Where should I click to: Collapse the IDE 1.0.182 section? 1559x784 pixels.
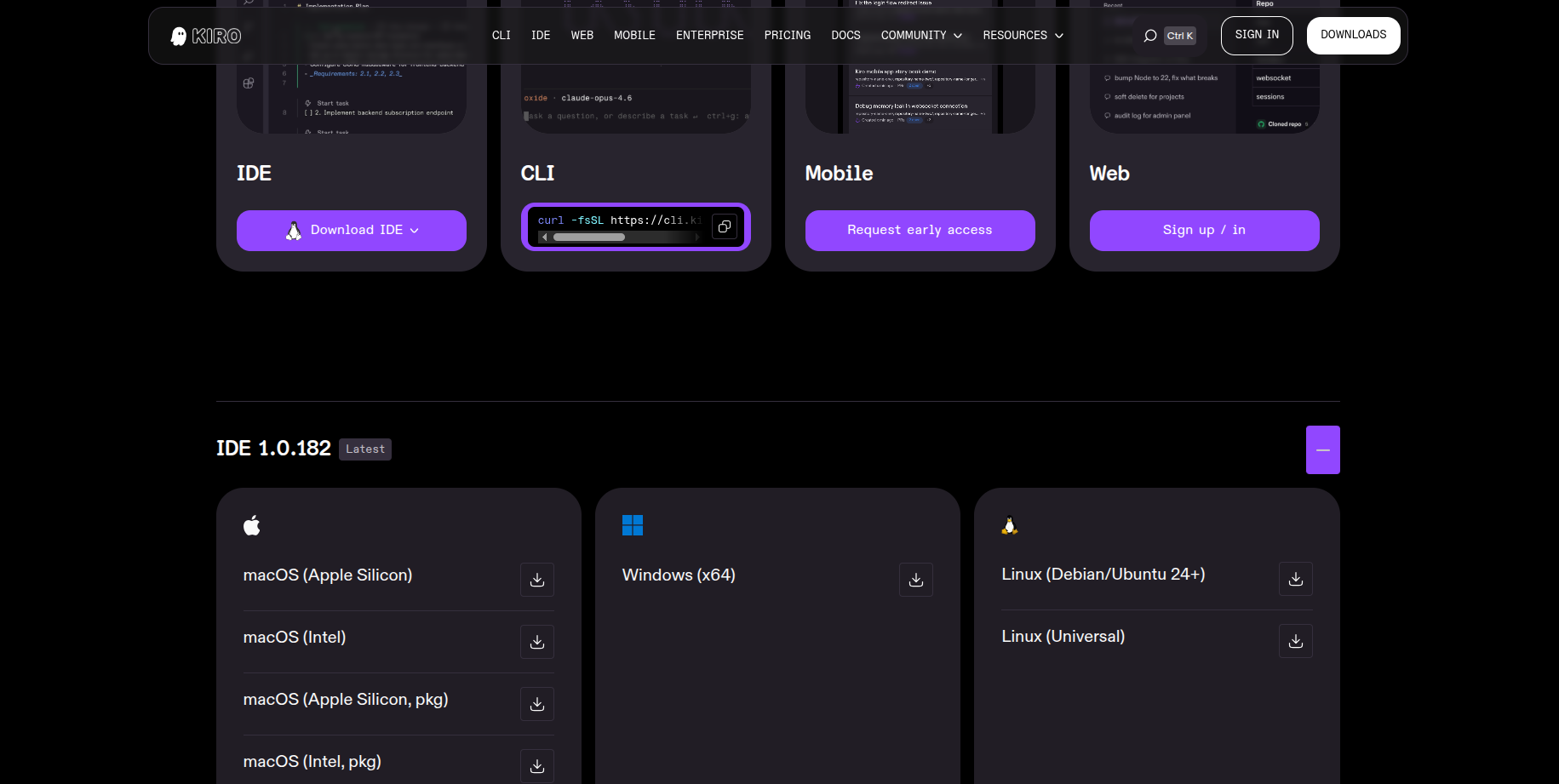point(1323,449)
